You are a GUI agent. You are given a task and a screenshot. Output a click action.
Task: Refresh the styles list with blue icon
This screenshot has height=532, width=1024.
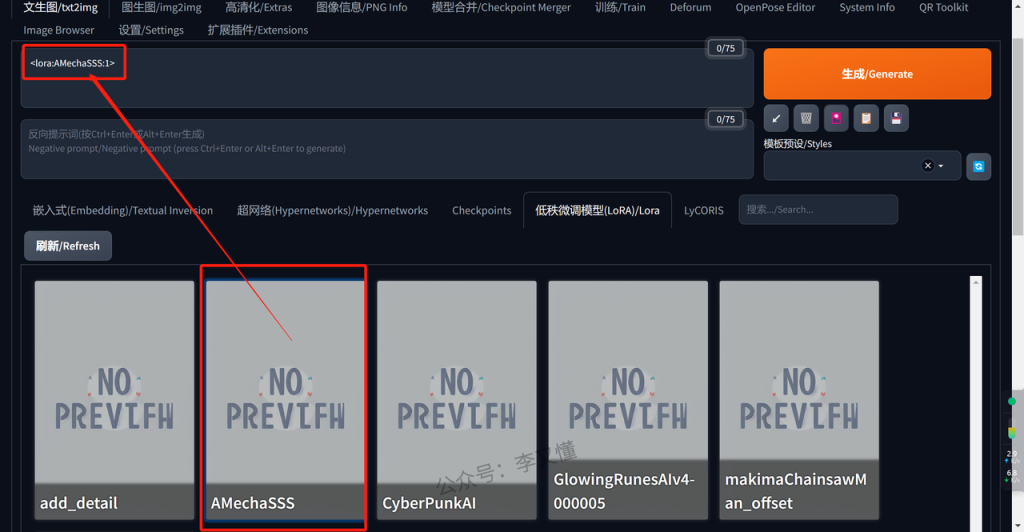[979, 166]
